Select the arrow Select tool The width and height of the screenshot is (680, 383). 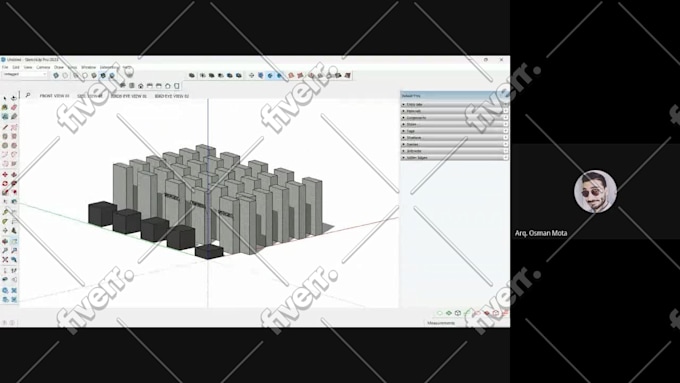(x=5, y=98)
